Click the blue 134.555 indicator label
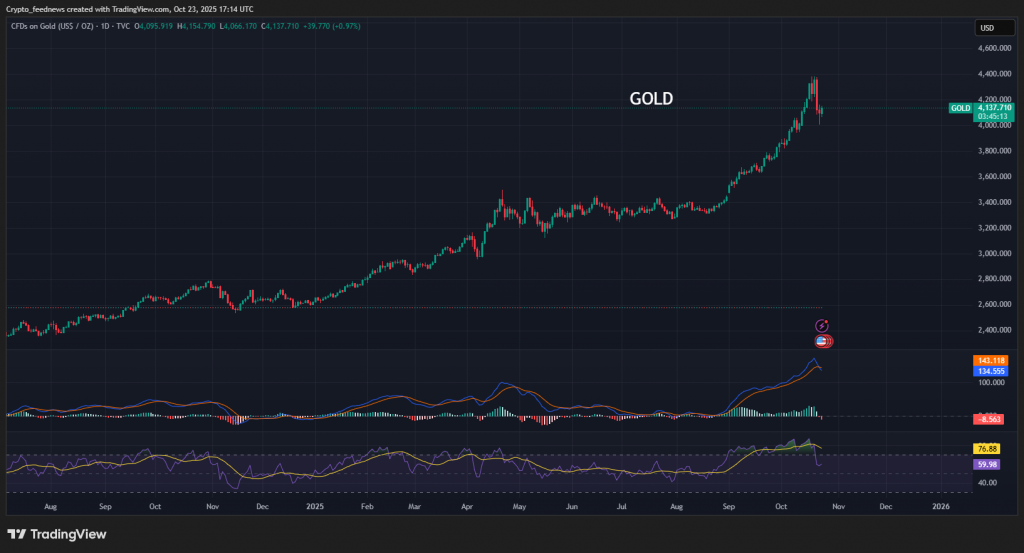The image size is (1024, 553). 991,371
